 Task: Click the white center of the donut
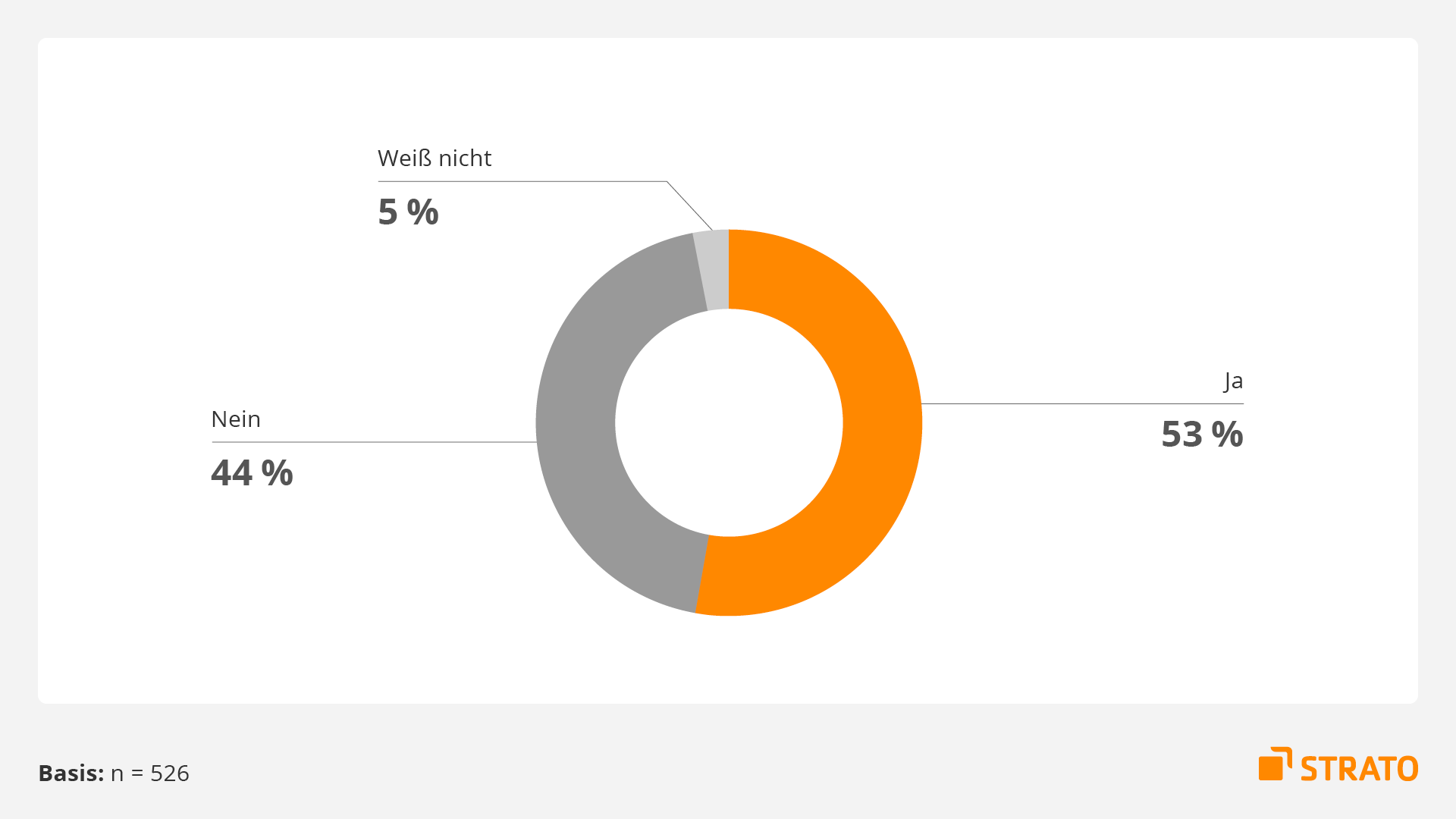point(729,423)
